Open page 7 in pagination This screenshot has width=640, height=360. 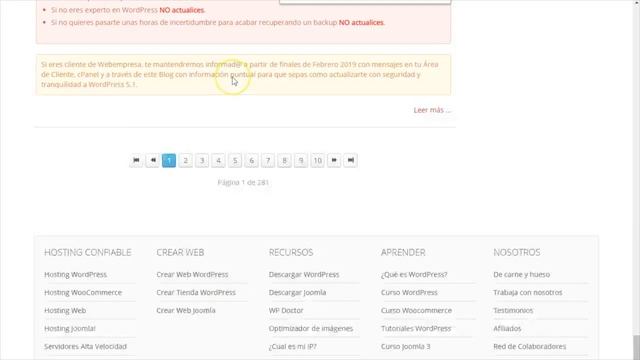point(268,160)
